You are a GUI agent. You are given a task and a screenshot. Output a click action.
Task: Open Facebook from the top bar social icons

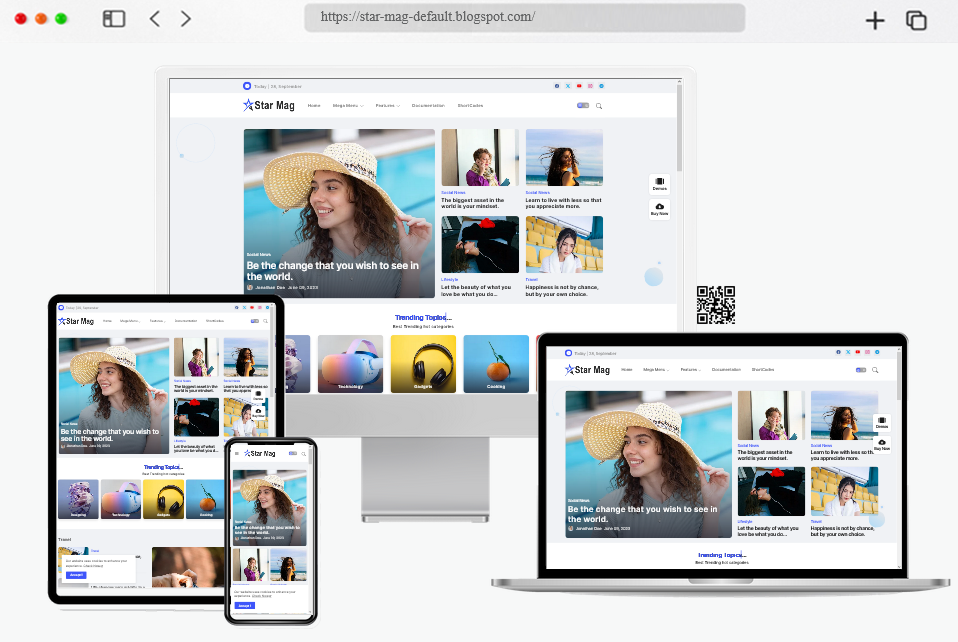coord(556,86)
